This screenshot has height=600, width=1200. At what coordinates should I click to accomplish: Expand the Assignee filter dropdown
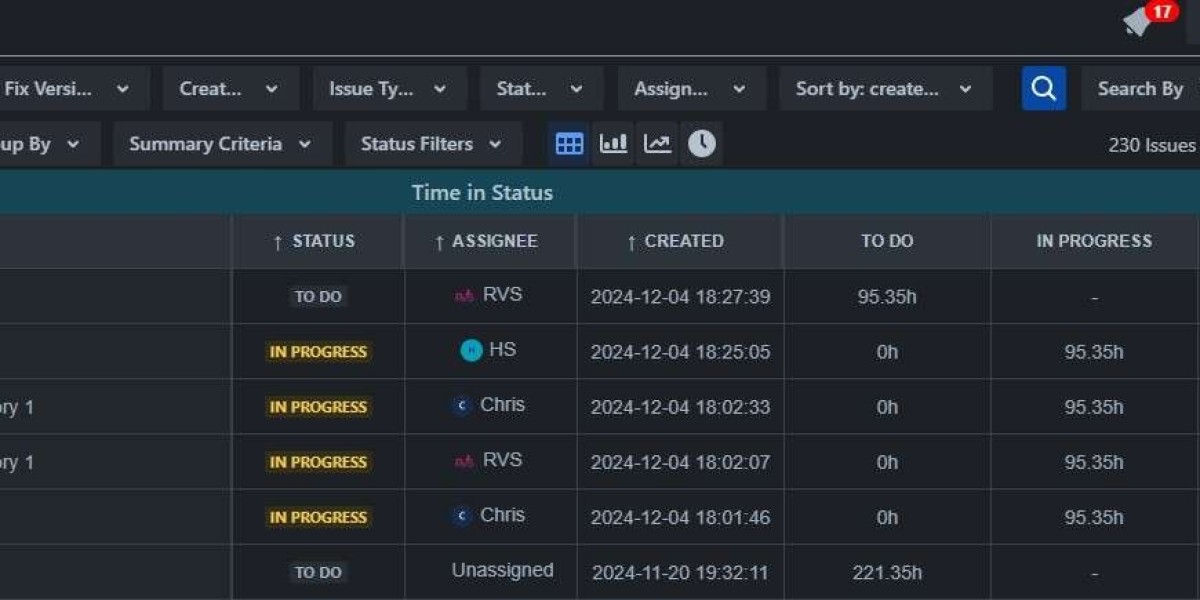[691, 88]
